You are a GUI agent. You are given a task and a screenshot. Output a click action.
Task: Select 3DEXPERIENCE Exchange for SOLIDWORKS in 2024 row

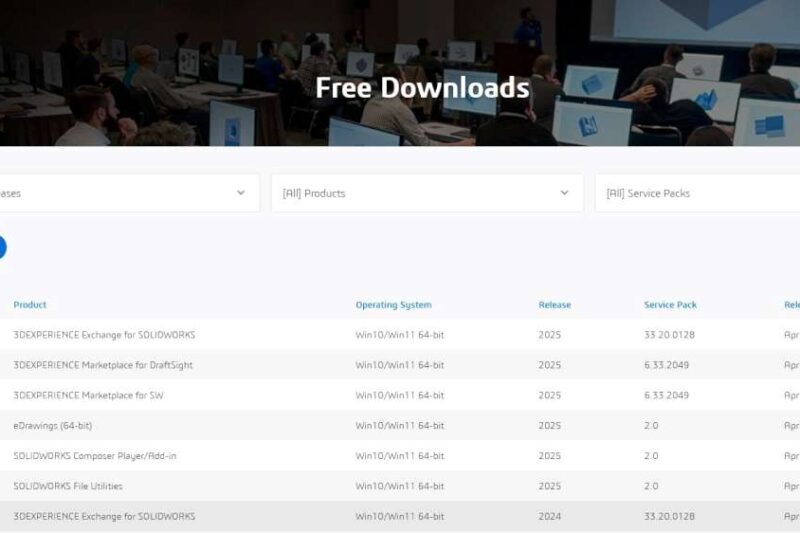104,516
